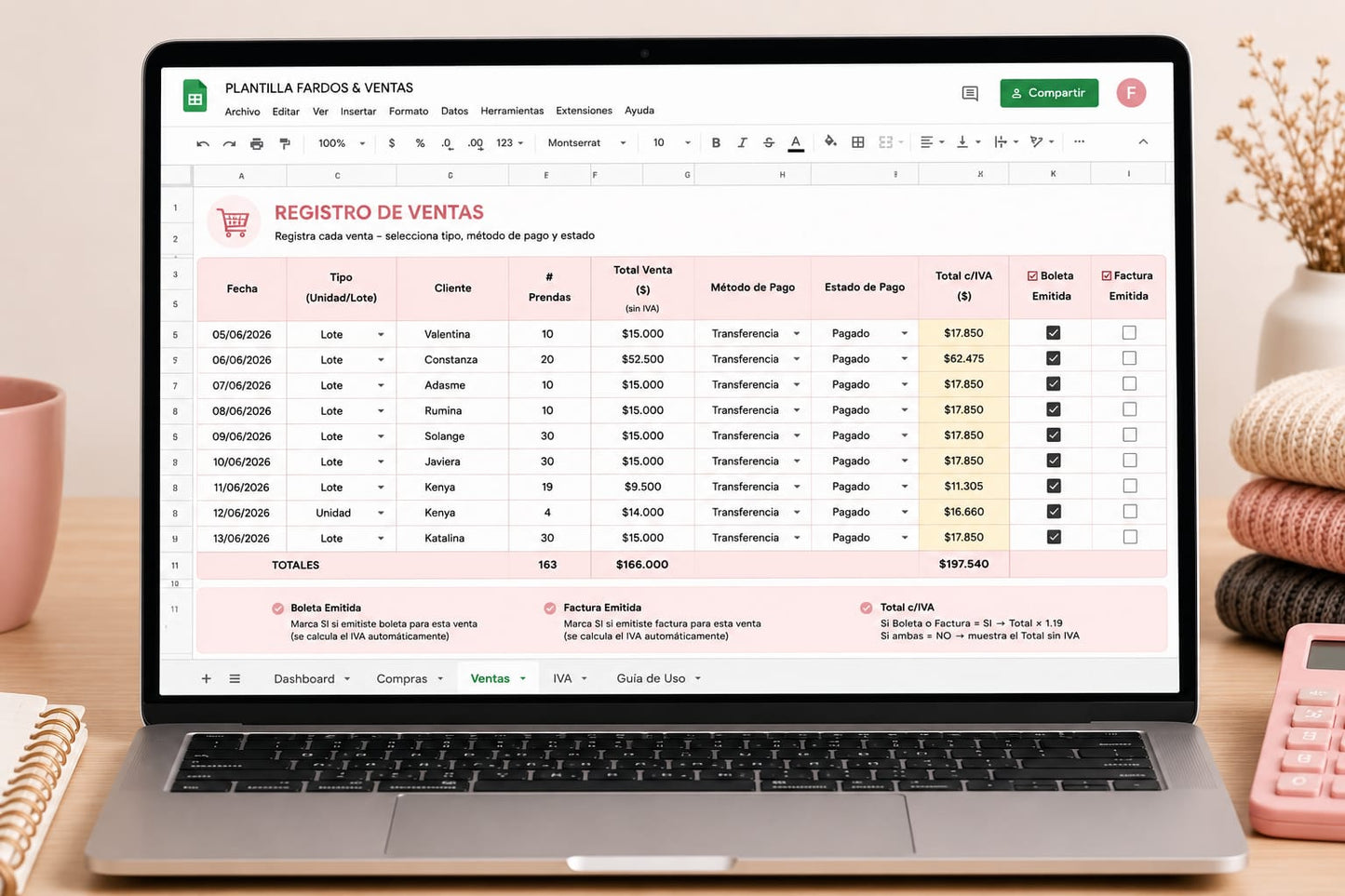Toggle strikethrough formatting
Viewport: 1345px width, 896px height.
point(769,142)
